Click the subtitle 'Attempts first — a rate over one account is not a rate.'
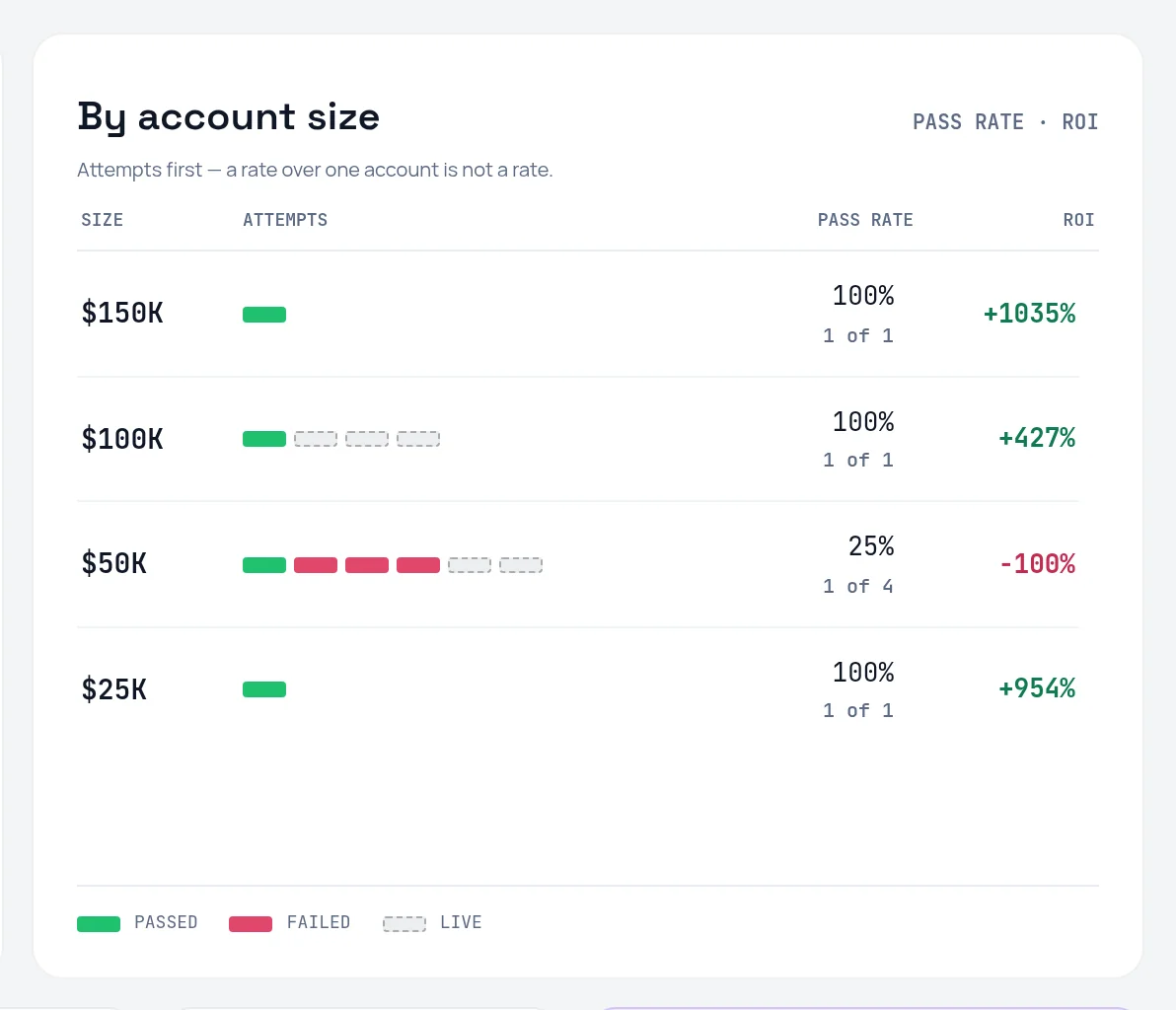 tap(315, 171)
